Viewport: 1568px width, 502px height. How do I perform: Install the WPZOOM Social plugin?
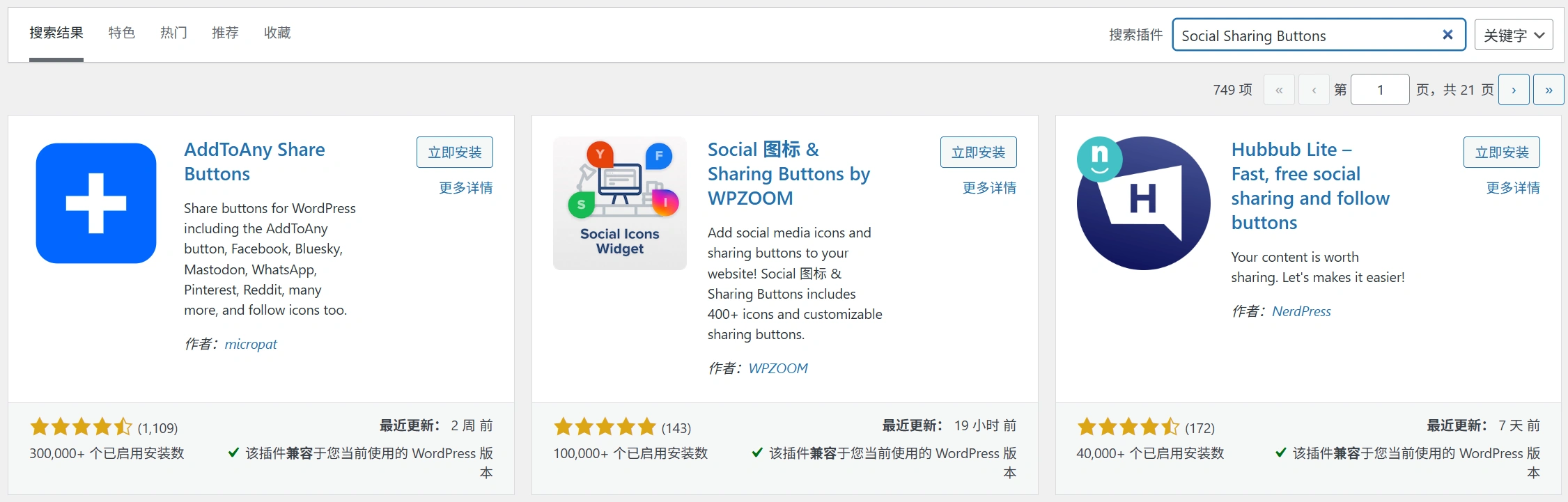978,152
